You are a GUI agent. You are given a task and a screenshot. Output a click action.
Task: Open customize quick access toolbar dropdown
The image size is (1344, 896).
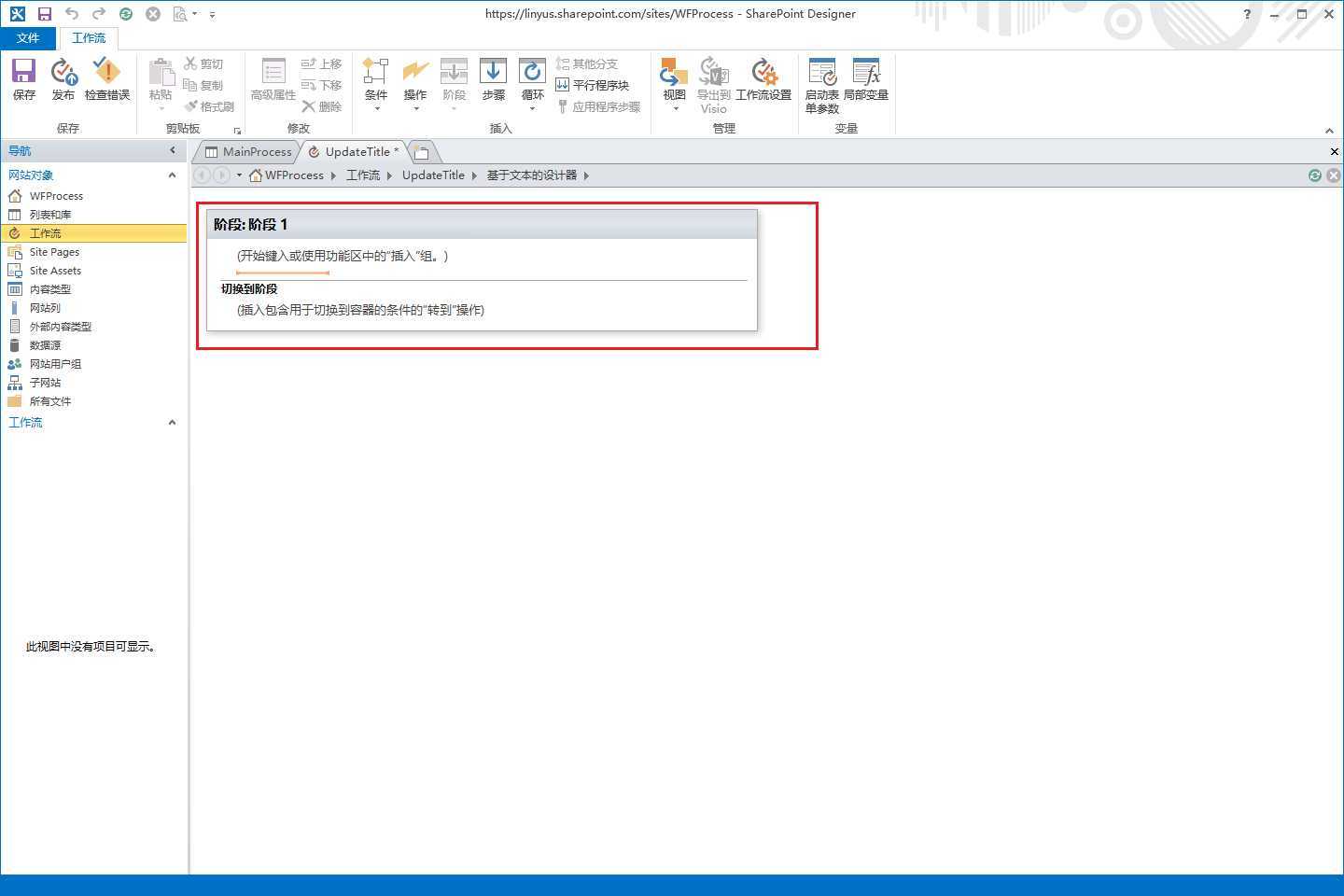pos(212,15)
